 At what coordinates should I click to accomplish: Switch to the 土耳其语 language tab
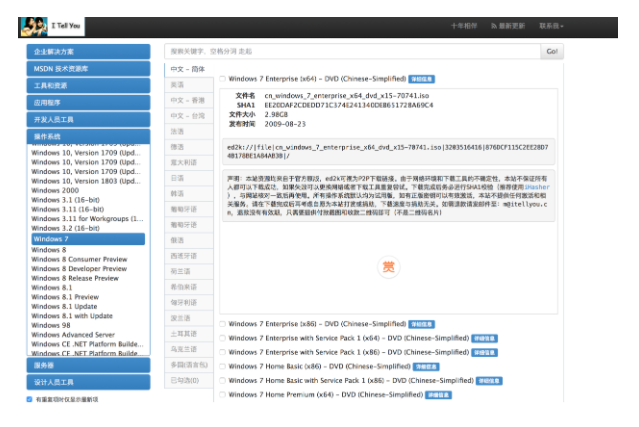189,334
